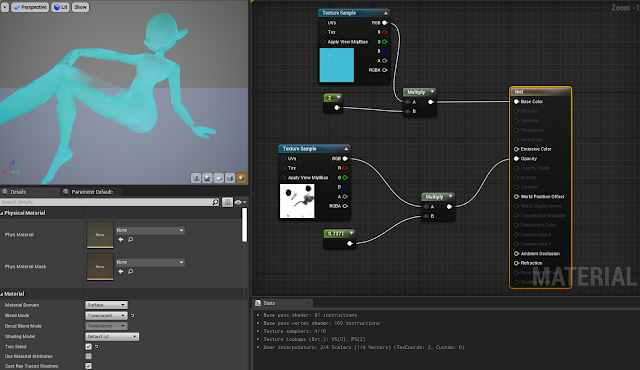
Task: Toggle the Two Sided checkbox
Action: point(89,347)
